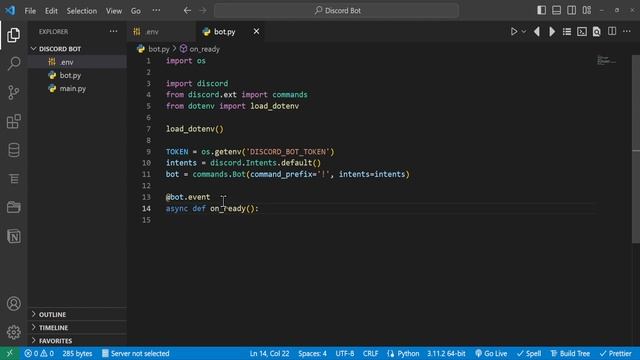Start Go Live server
Screen dimensions: 640x360
point(491,353)
